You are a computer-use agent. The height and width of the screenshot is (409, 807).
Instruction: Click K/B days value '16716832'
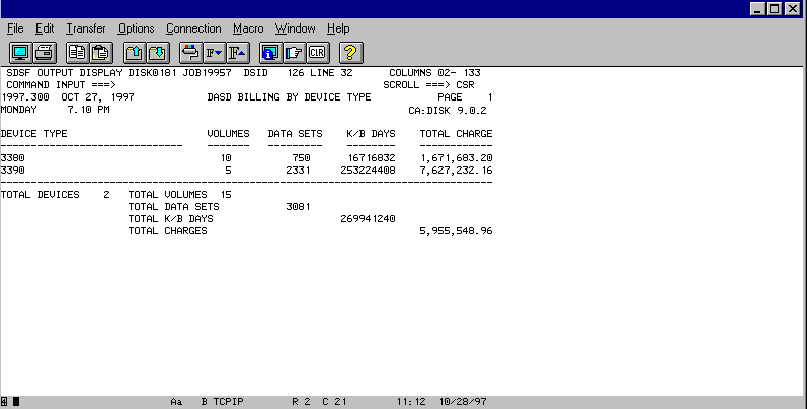[371, 158]
